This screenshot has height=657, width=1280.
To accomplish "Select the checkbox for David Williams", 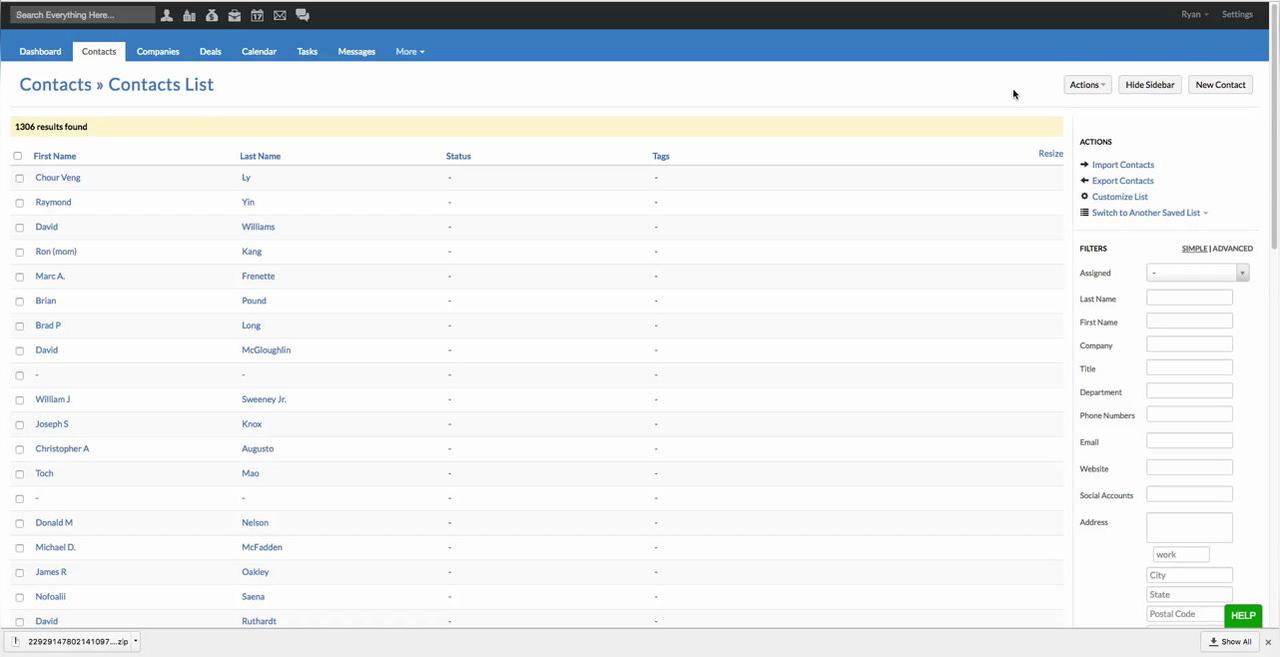I will [x=19, y=227].
